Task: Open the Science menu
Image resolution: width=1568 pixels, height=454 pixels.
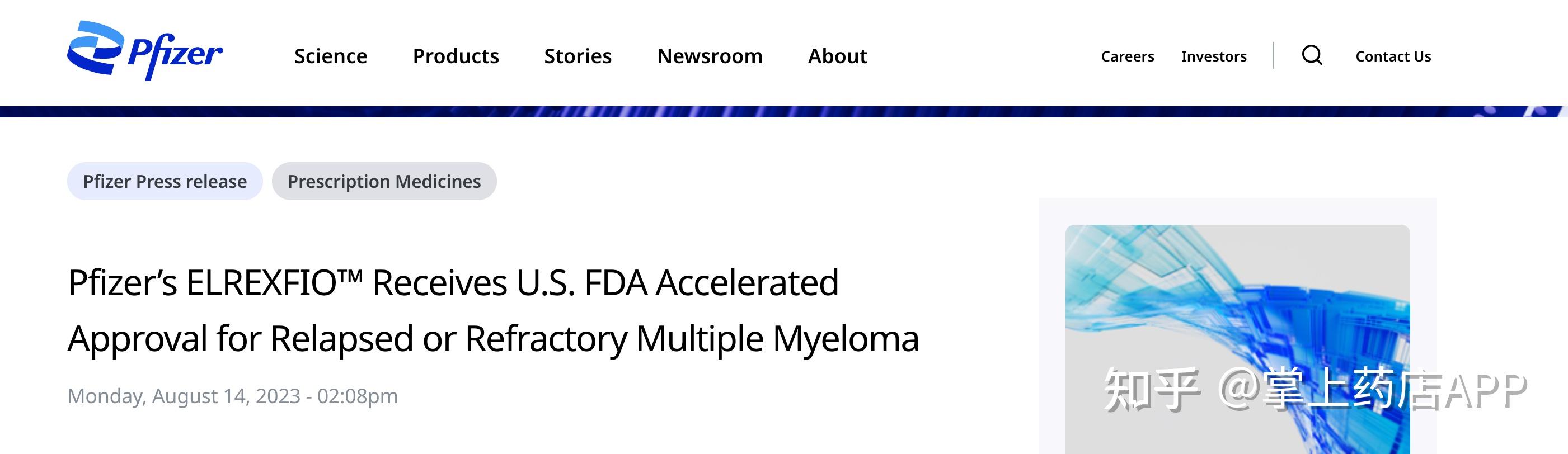Action: point(331,56)
